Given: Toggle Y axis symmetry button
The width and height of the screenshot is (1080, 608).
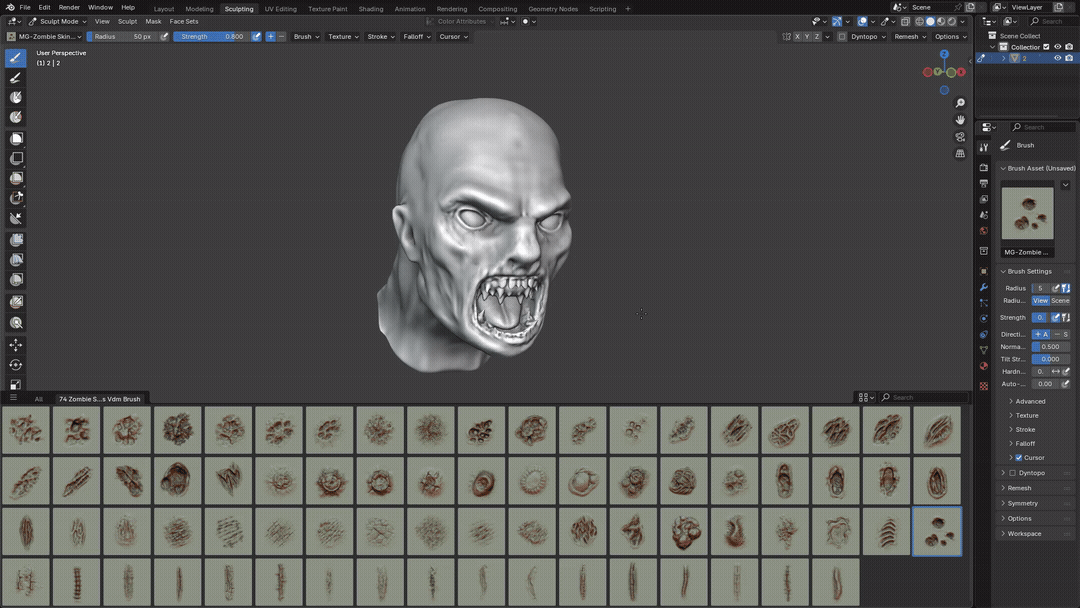Looking at the screenshot, I should click(807, 36).
